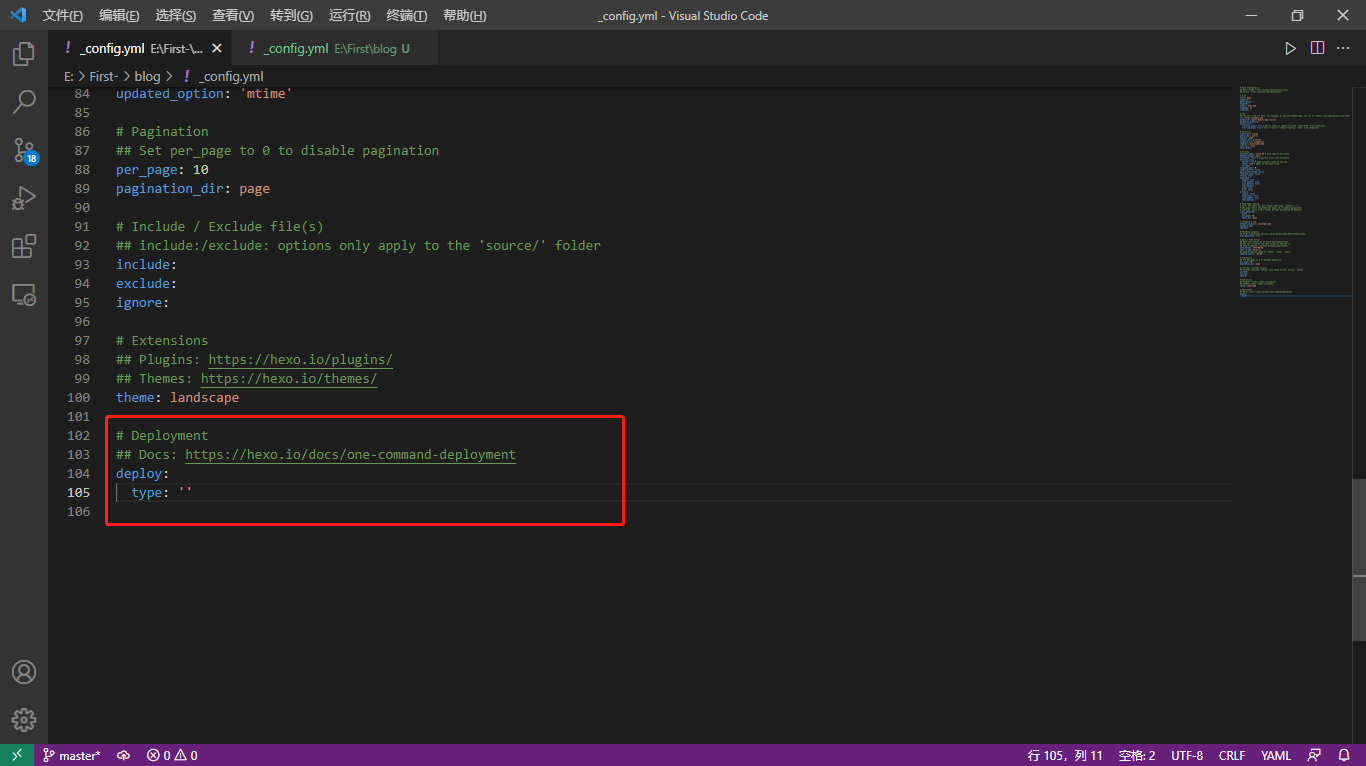The height and width of the screenshot is (766, 1366).
Task: Open notifications bell in status bar
Action: [1344, 755]
